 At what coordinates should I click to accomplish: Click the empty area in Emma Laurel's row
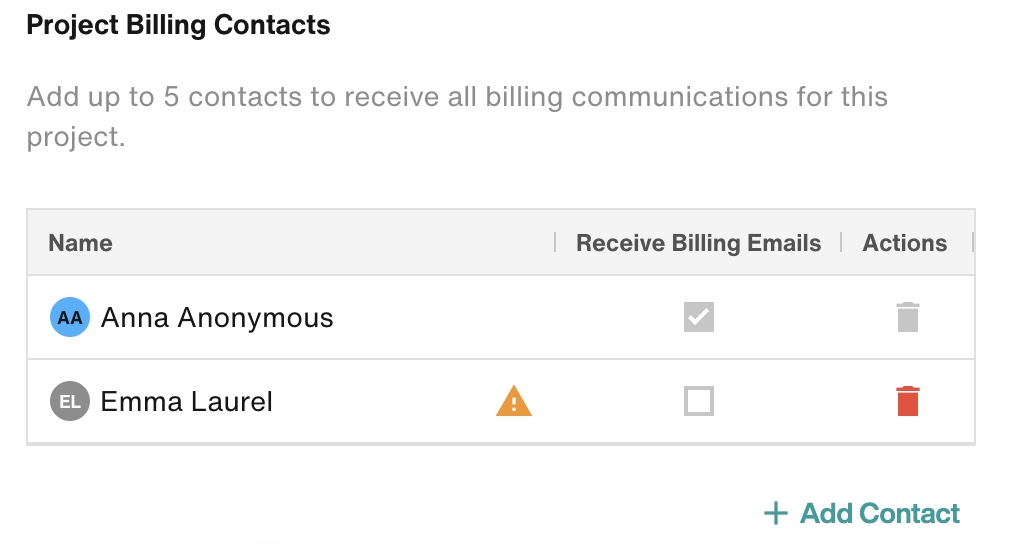382,401
